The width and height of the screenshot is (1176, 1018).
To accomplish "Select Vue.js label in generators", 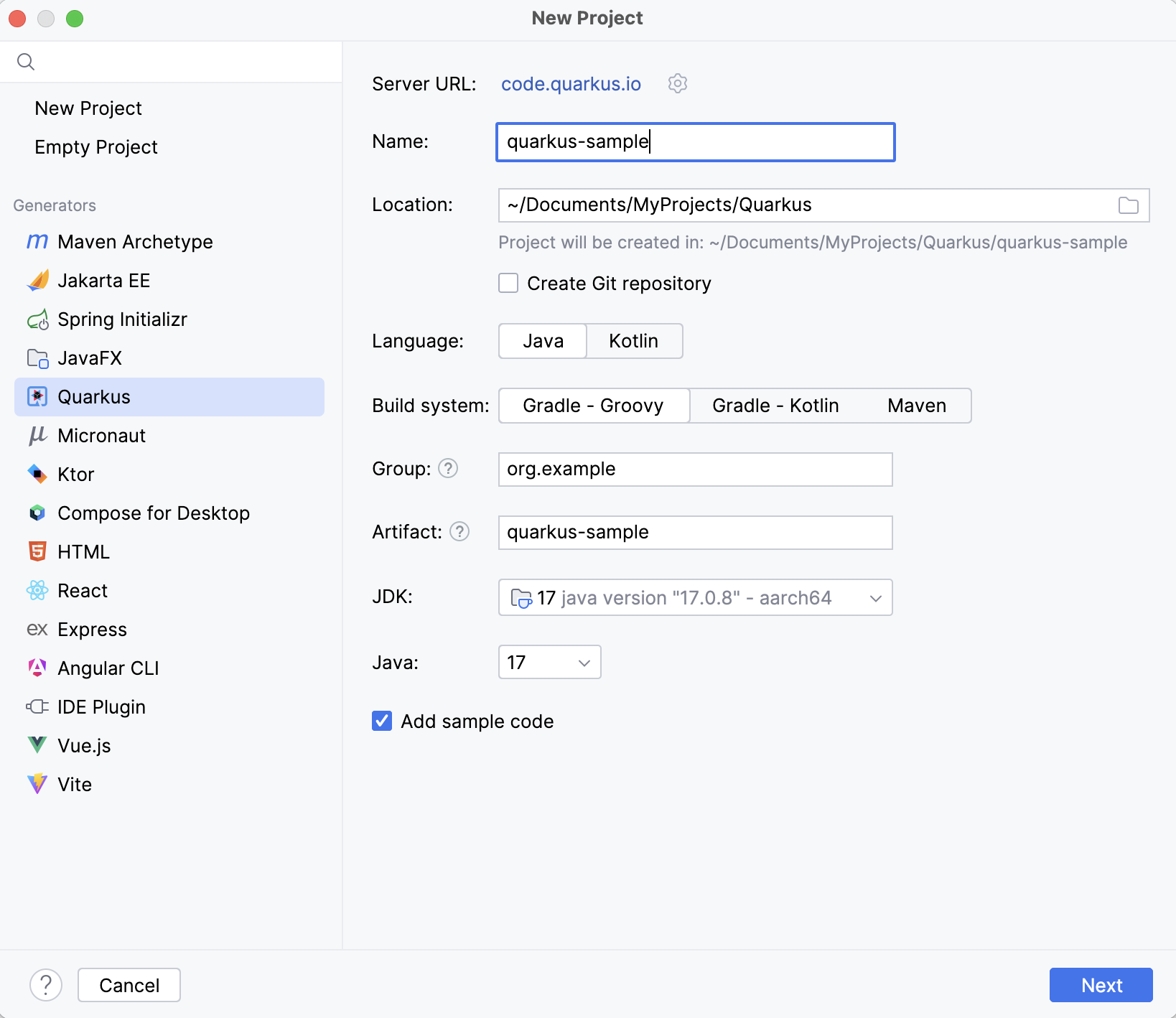I will [x=84, y=746].
